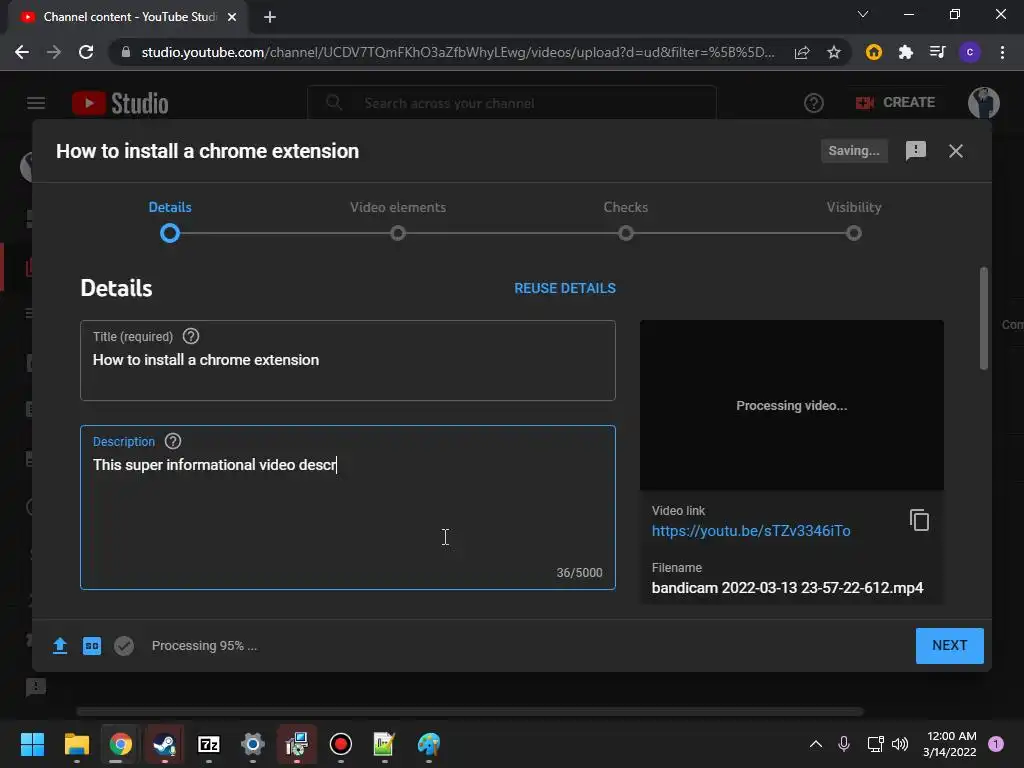The width and height of the screenshot is (1024, 768).
Task: Click into the Description text box
Action: [348, 507]
